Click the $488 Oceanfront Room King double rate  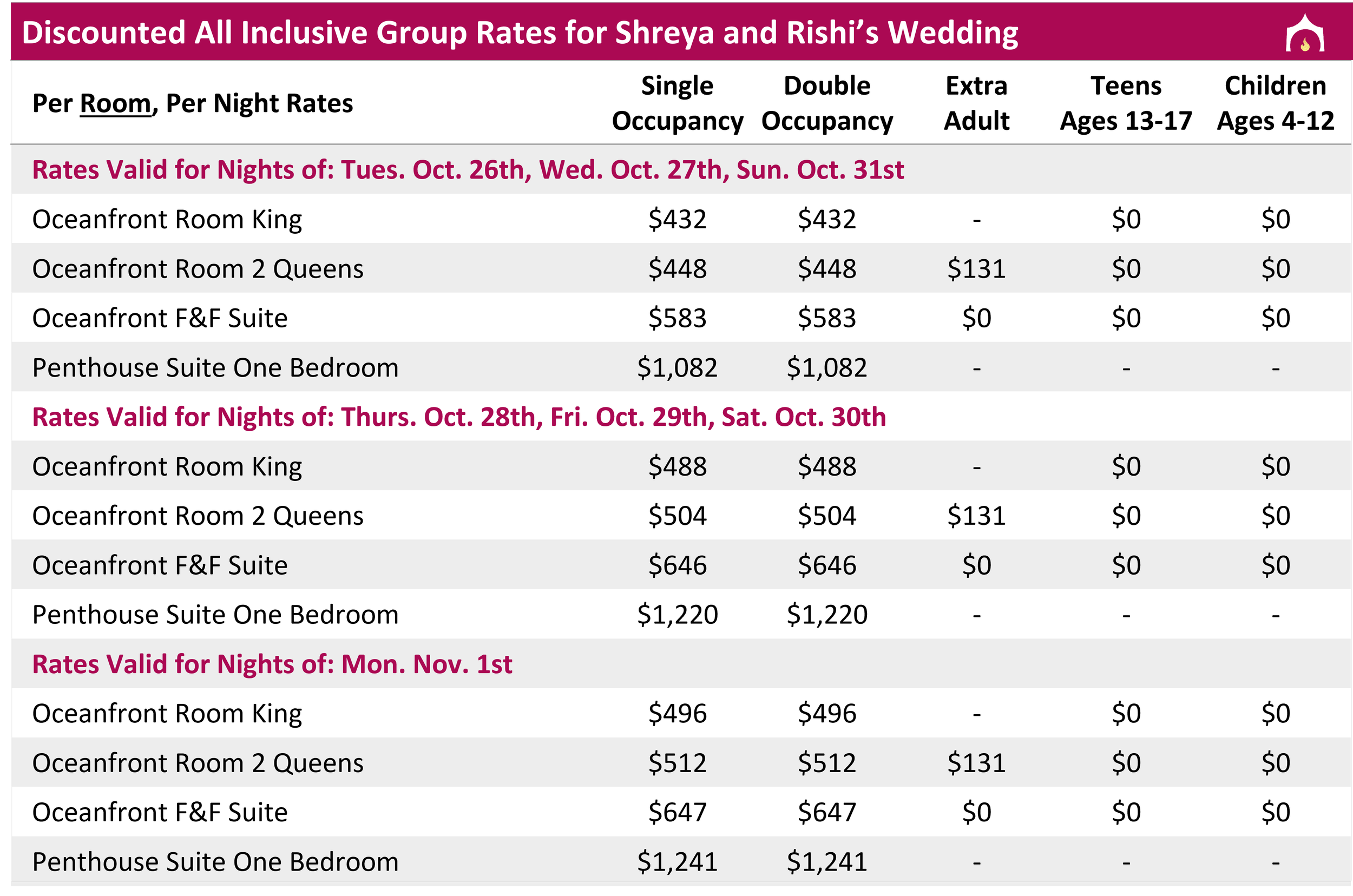(x=827, y=467)
